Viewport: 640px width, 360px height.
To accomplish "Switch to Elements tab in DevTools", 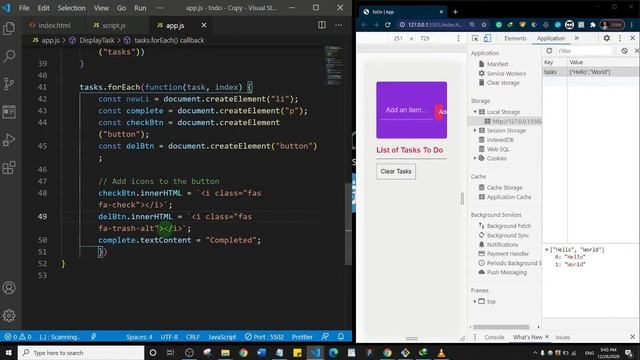I will pos(515,38).
